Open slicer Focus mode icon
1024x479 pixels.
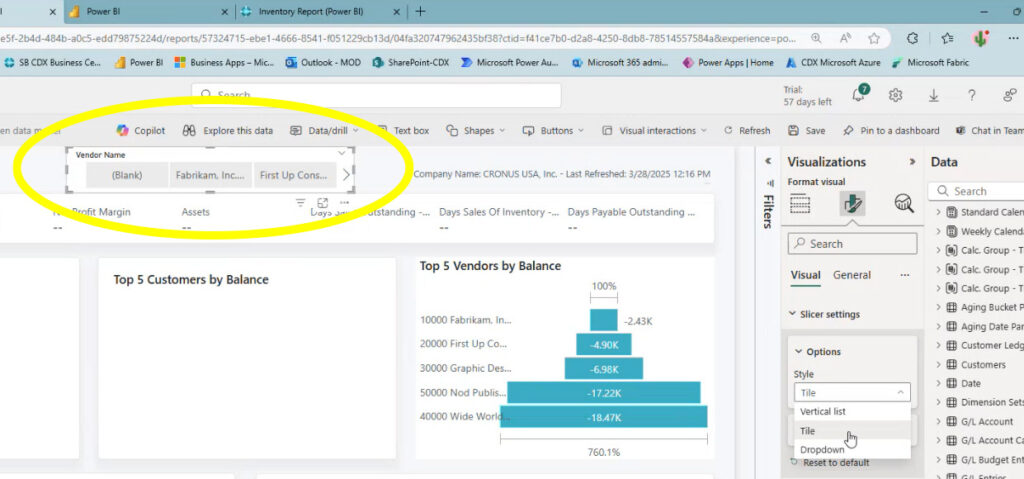[323, 203]
